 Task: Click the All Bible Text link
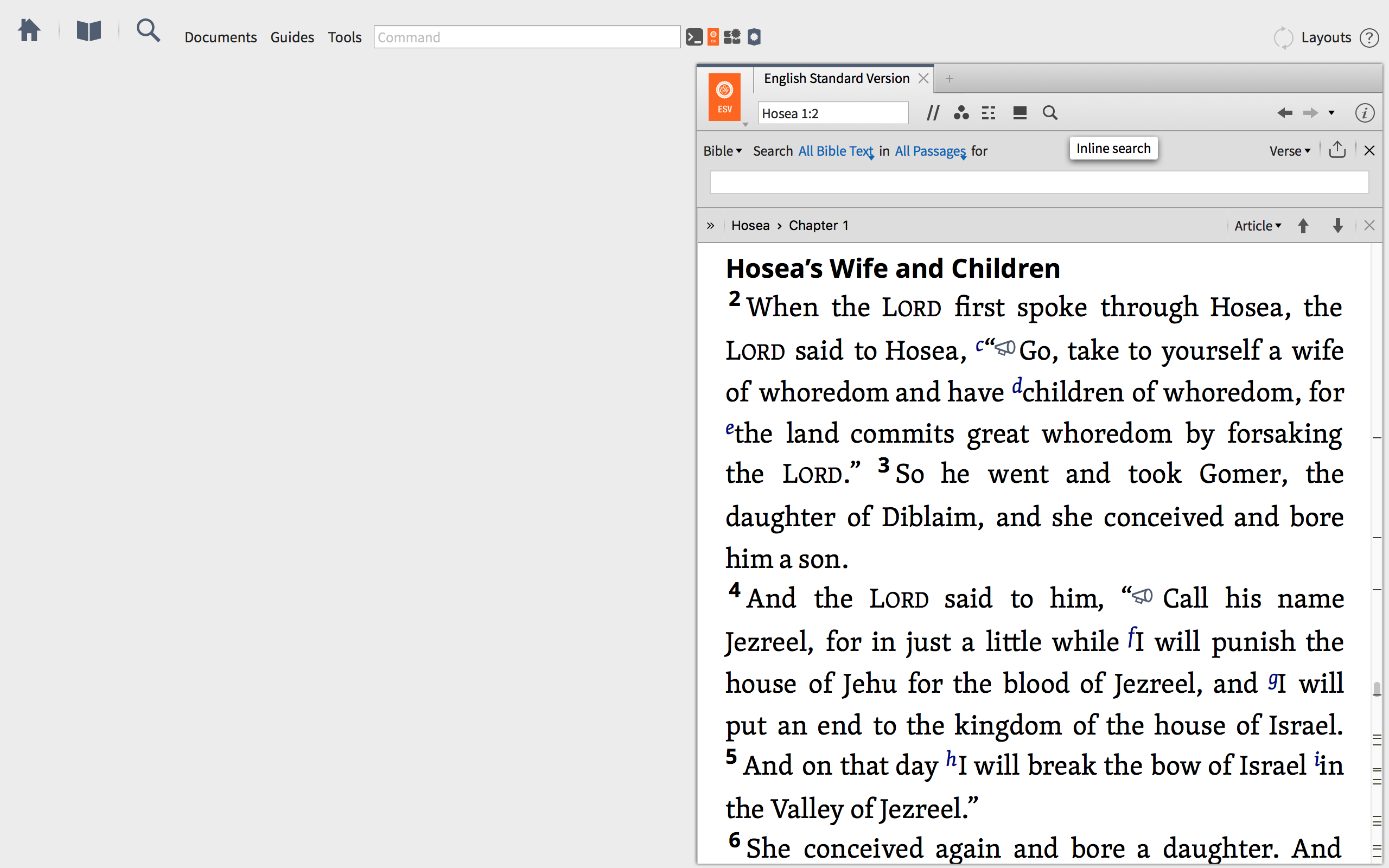click(x=836, y=151)
